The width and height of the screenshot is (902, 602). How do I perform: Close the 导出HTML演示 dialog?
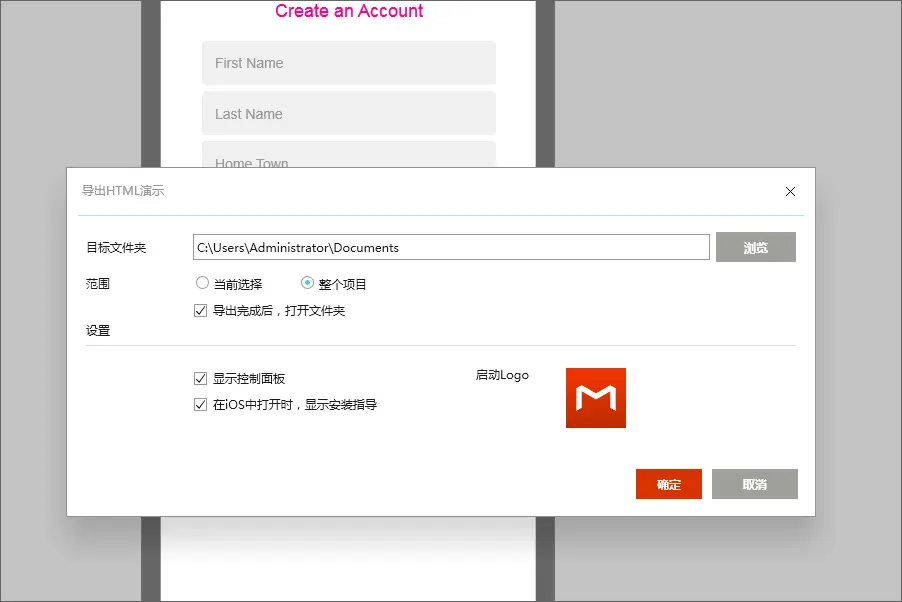(x=790, y=192)
